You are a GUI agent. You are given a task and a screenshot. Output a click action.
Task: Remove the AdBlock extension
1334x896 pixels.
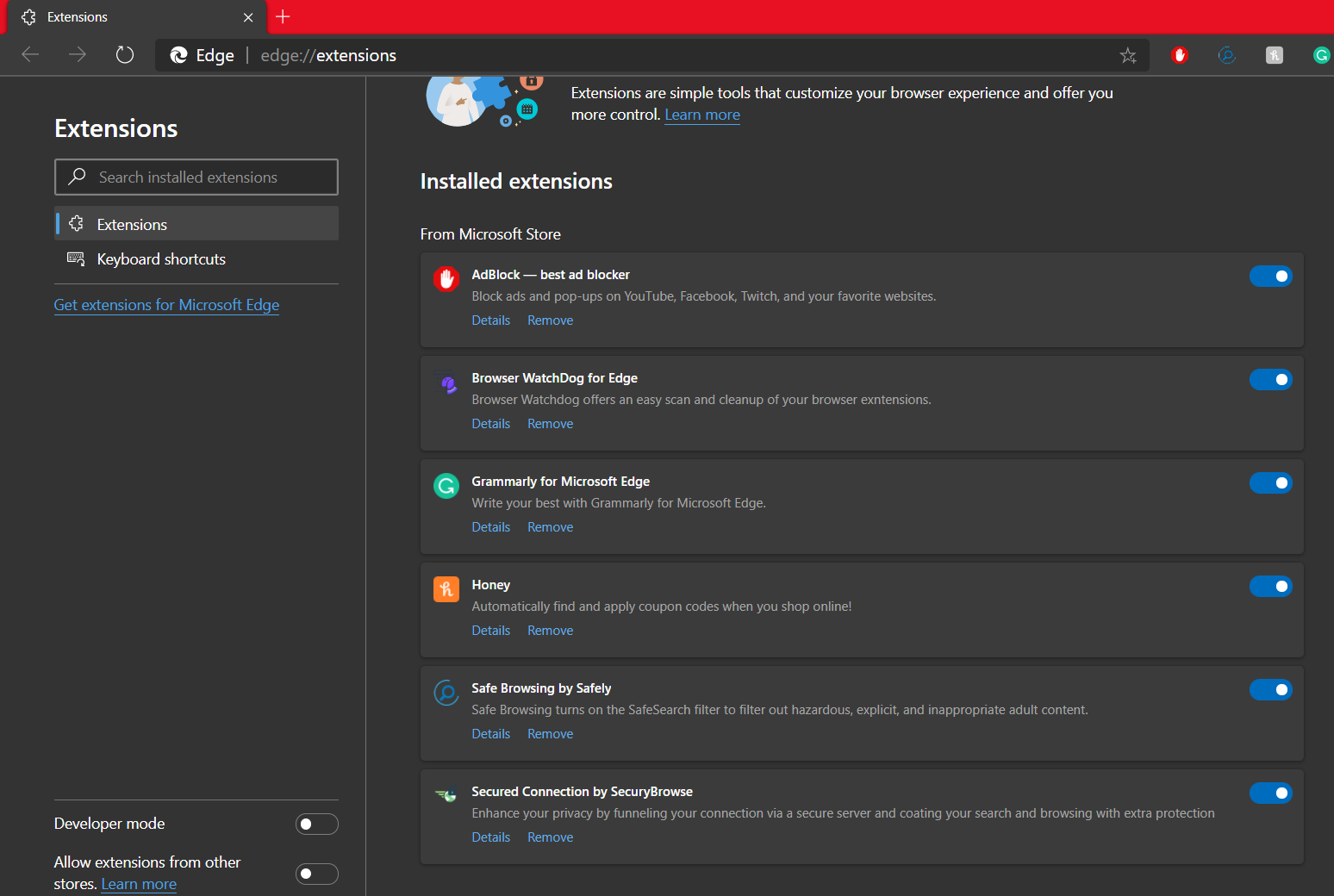[x=551, y=320]
